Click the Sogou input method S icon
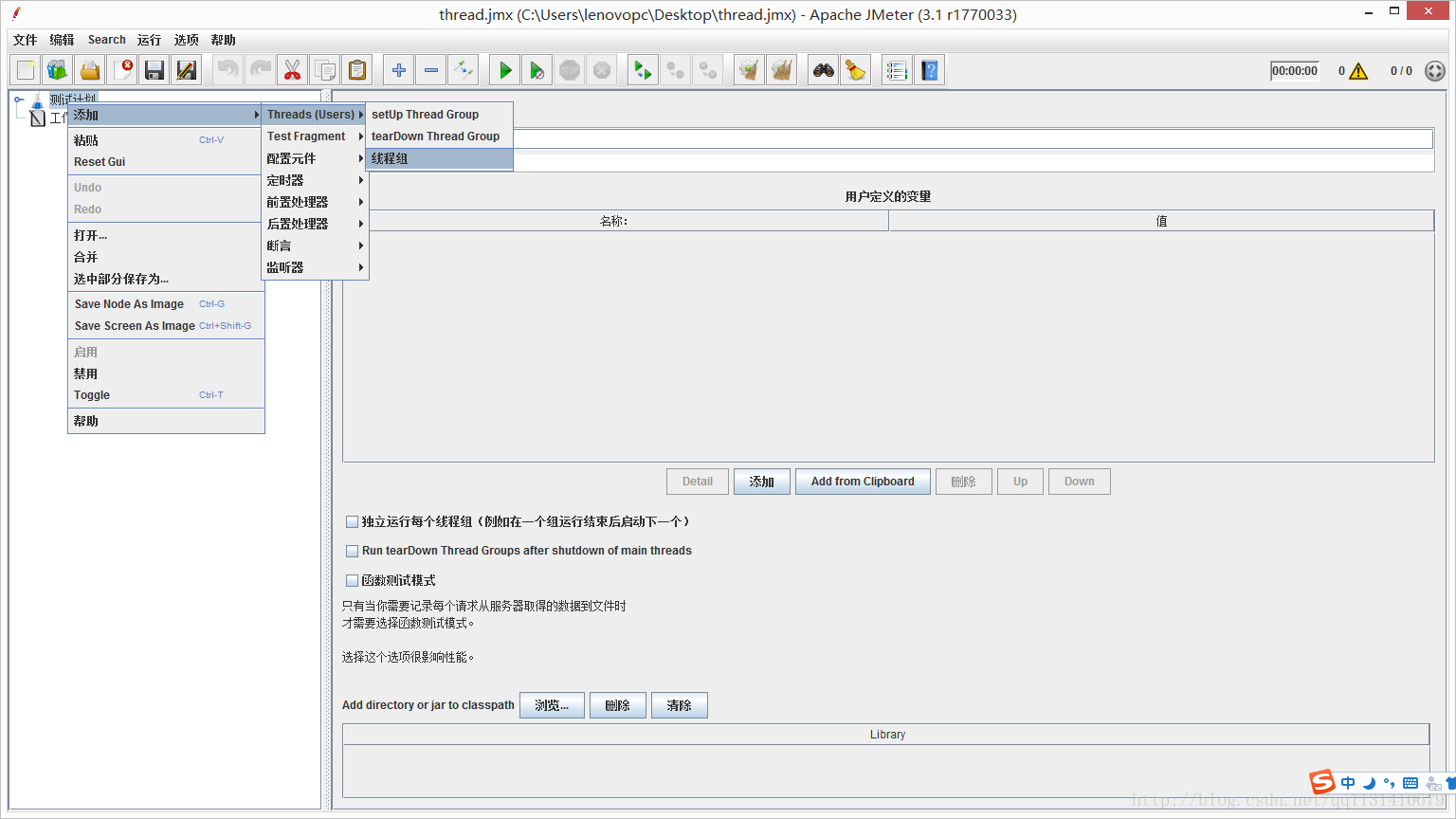 tap(1322, 782)
